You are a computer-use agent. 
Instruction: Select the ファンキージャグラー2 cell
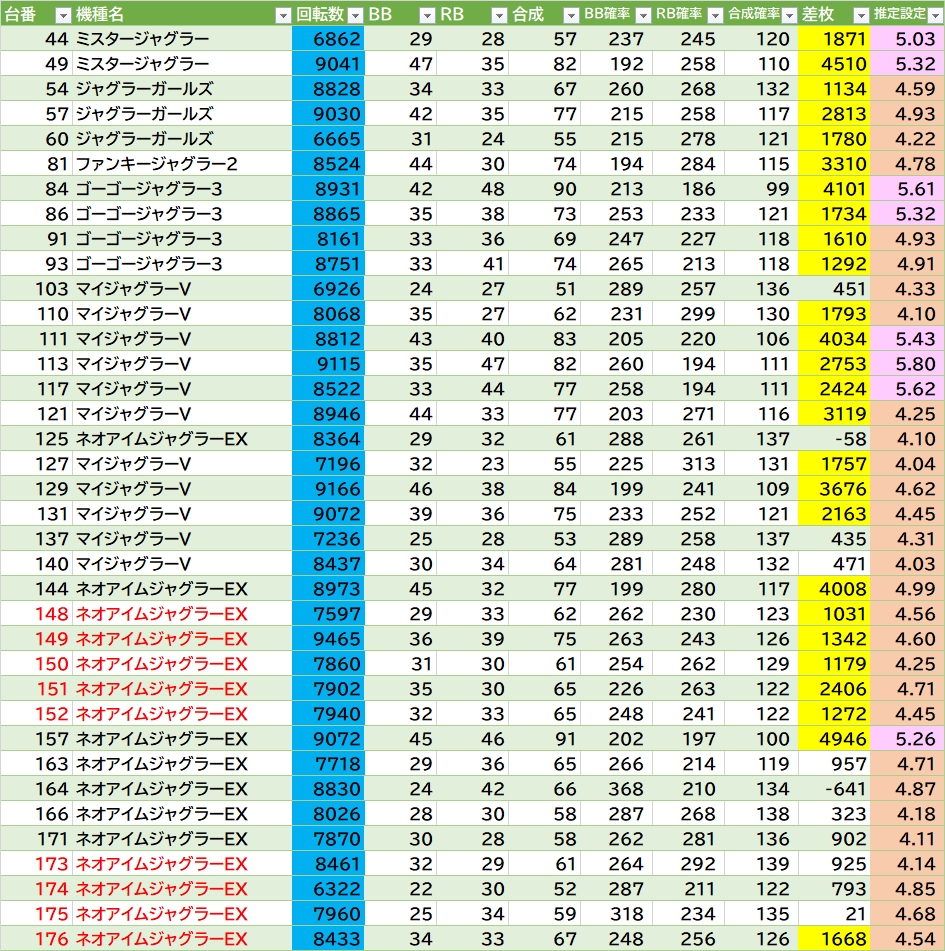(182, 164)
